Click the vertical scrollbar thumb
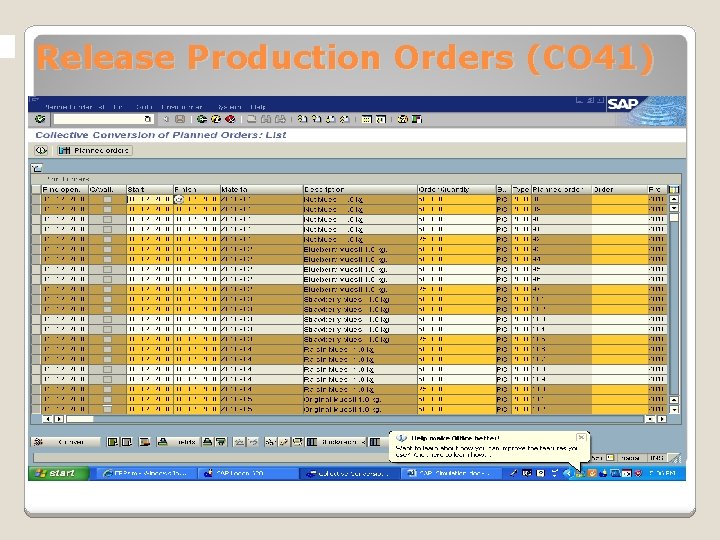 [674, 218]
